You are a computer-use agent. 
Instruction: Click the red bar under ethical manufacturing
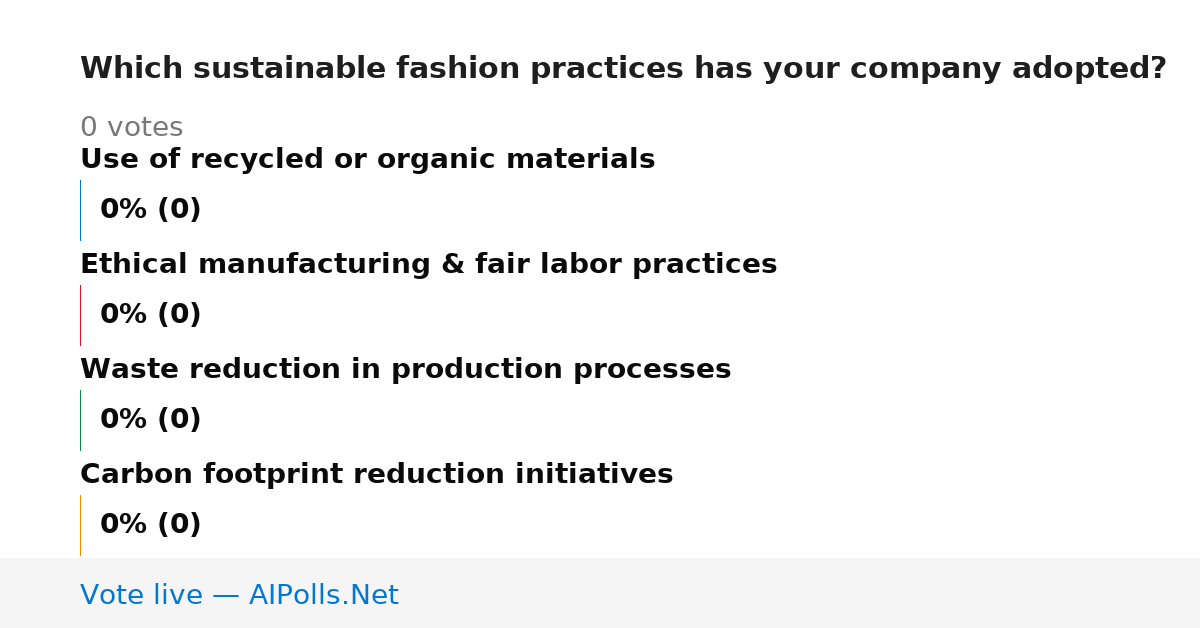pyautogui.click(x=80, y=315)
